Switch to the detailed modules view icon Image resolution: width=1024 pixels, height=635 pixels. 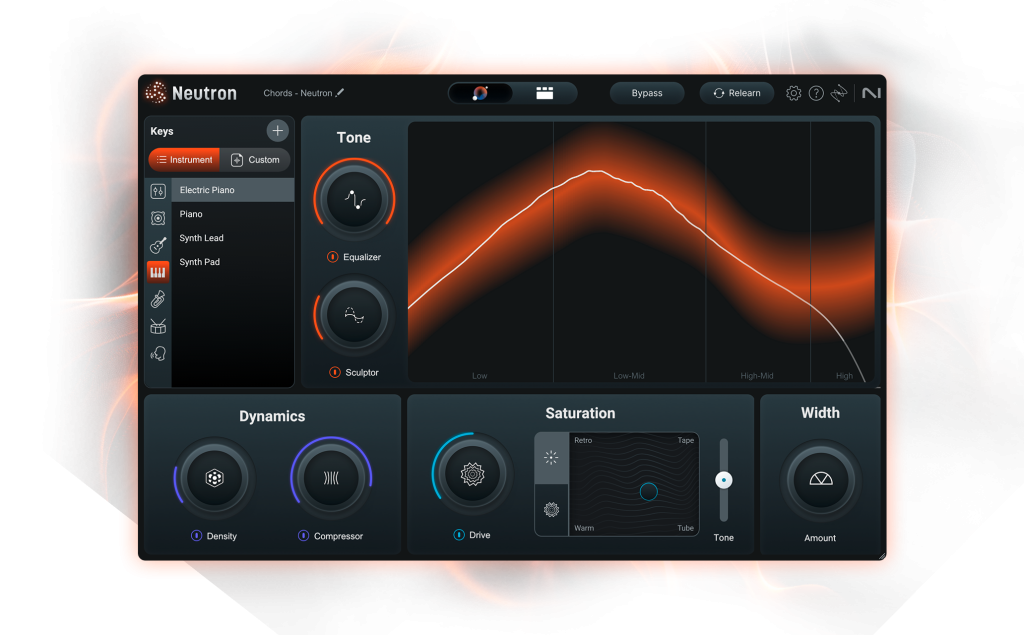click(545, 93)
